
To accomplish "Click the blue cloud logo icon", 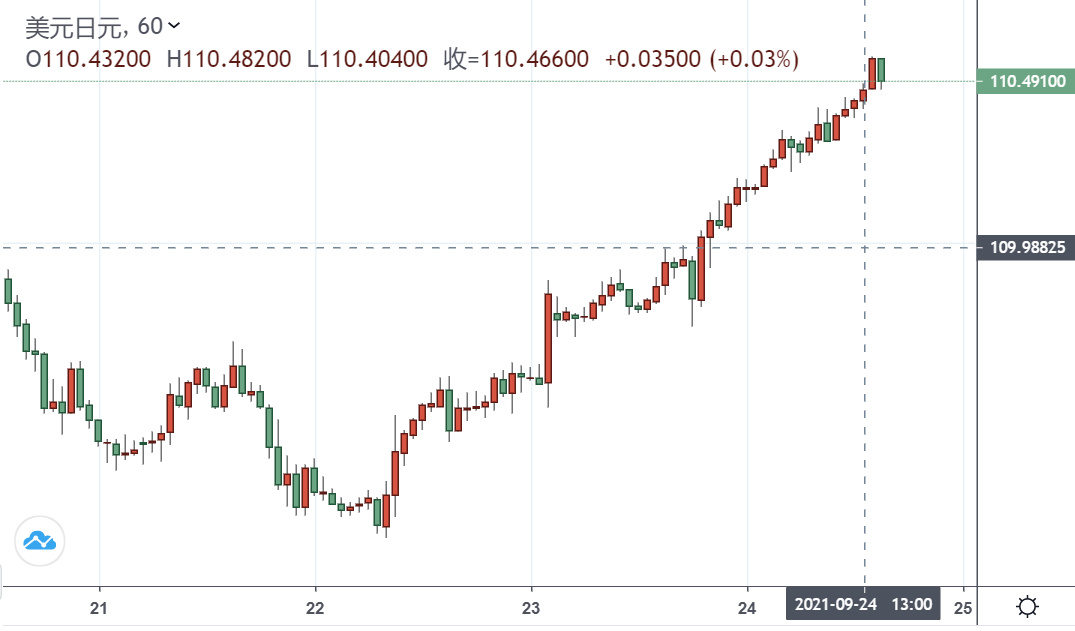I will pos(39,541).
